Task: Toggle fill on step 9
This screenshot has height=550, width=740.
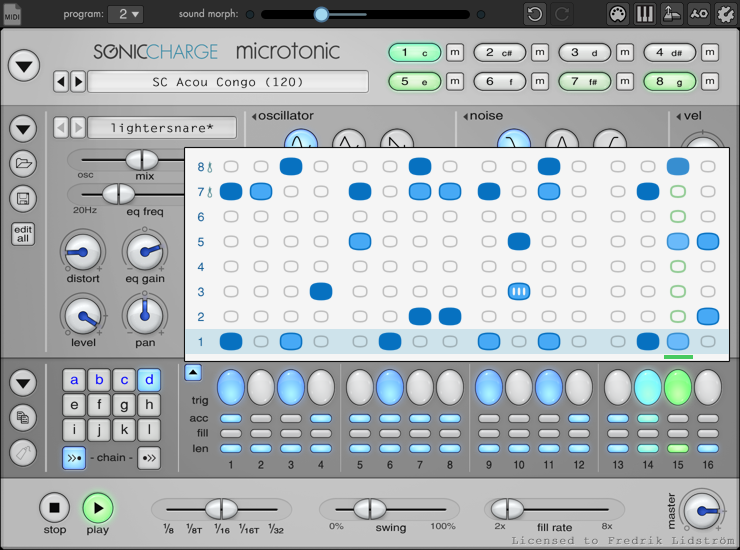Action: click(489, 433)
